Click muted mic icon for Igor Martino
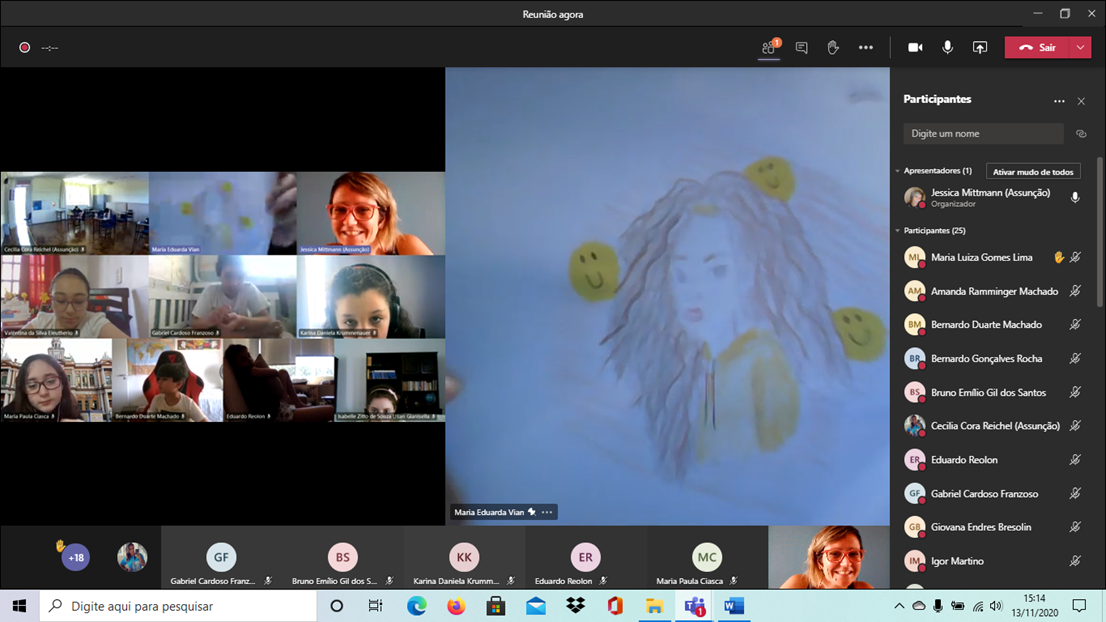This screenshot has height=622, width=1106. (x=1075, y=561)
